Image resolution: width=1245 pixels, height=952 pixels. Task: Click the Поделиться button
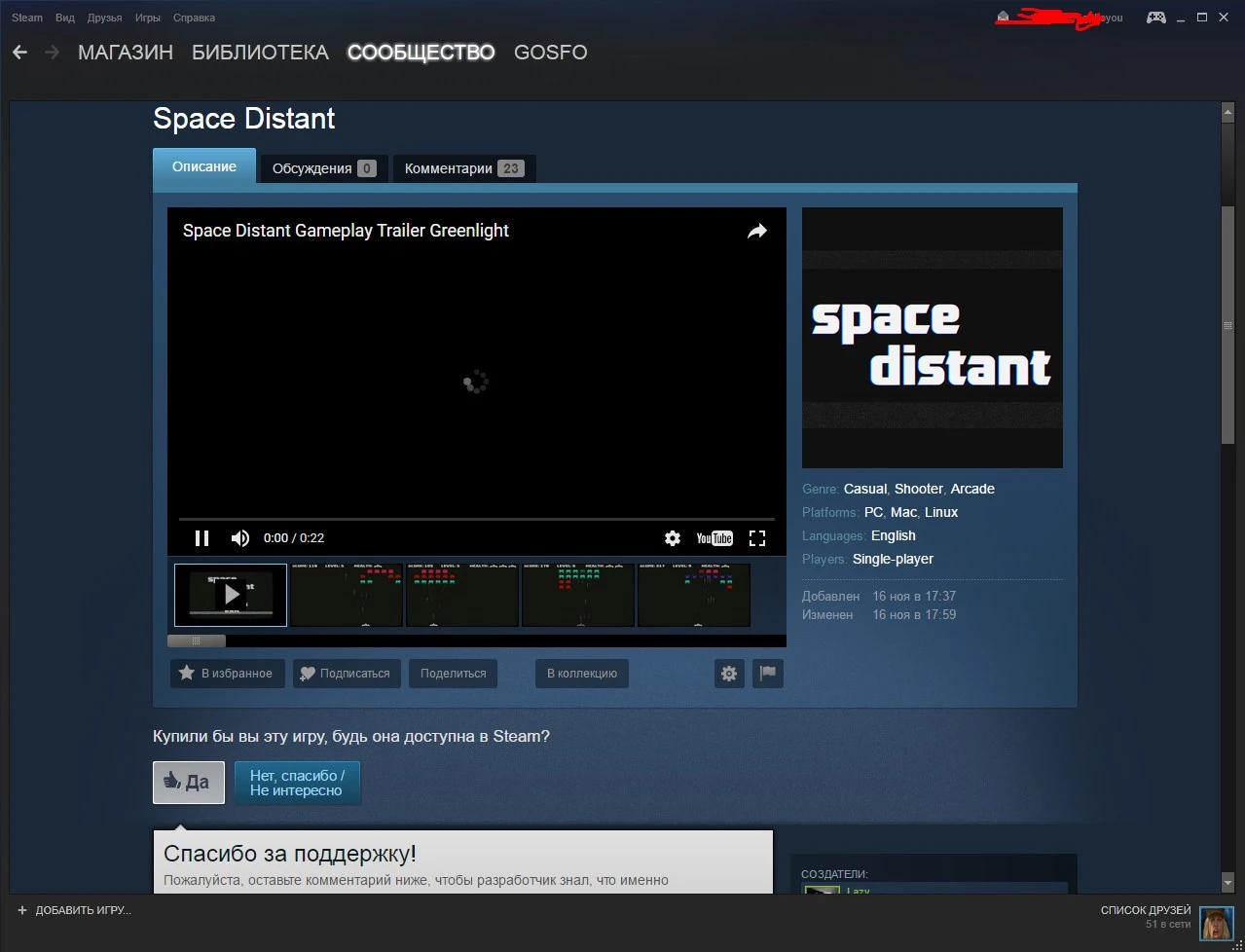(x=454, y=673)
